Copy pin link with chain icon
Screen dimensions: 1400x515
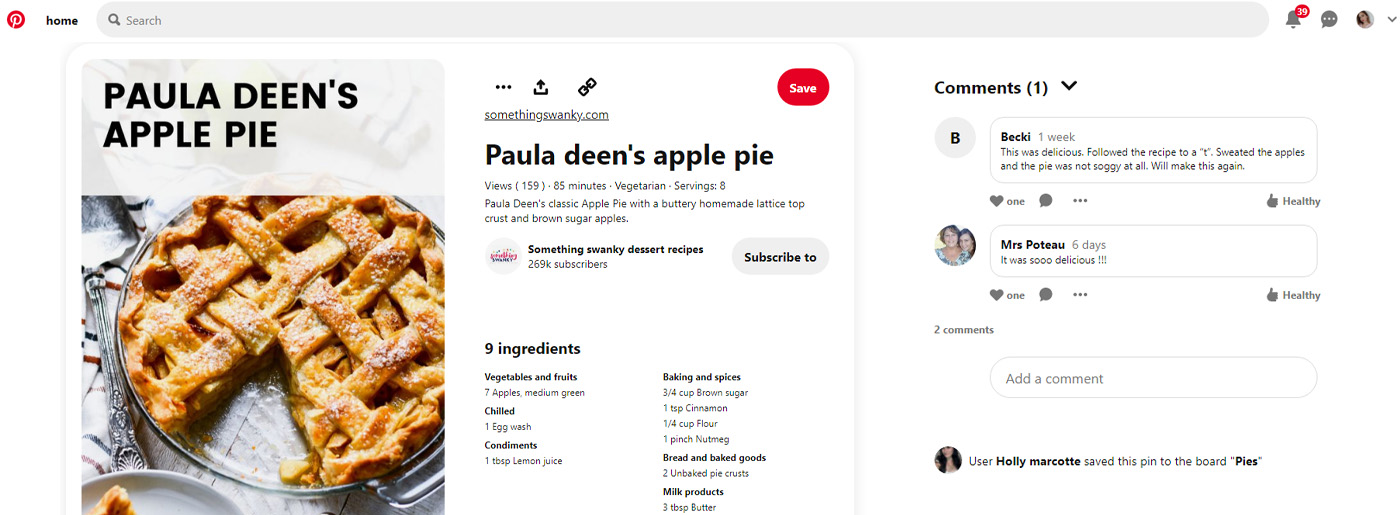(587, 87)
